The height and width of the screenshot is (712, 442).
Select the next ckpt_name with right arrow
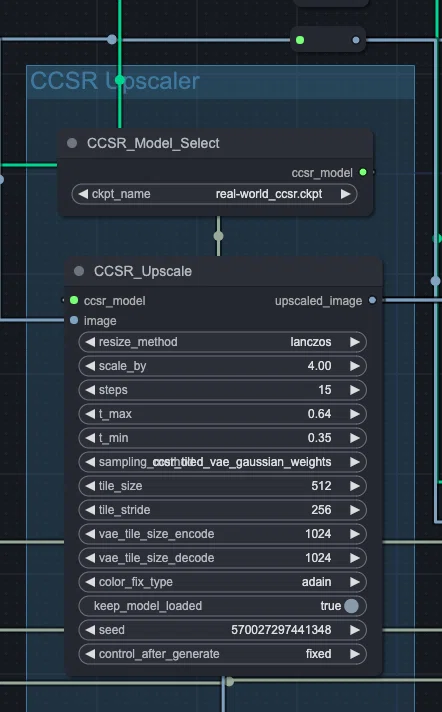(346, 194)
